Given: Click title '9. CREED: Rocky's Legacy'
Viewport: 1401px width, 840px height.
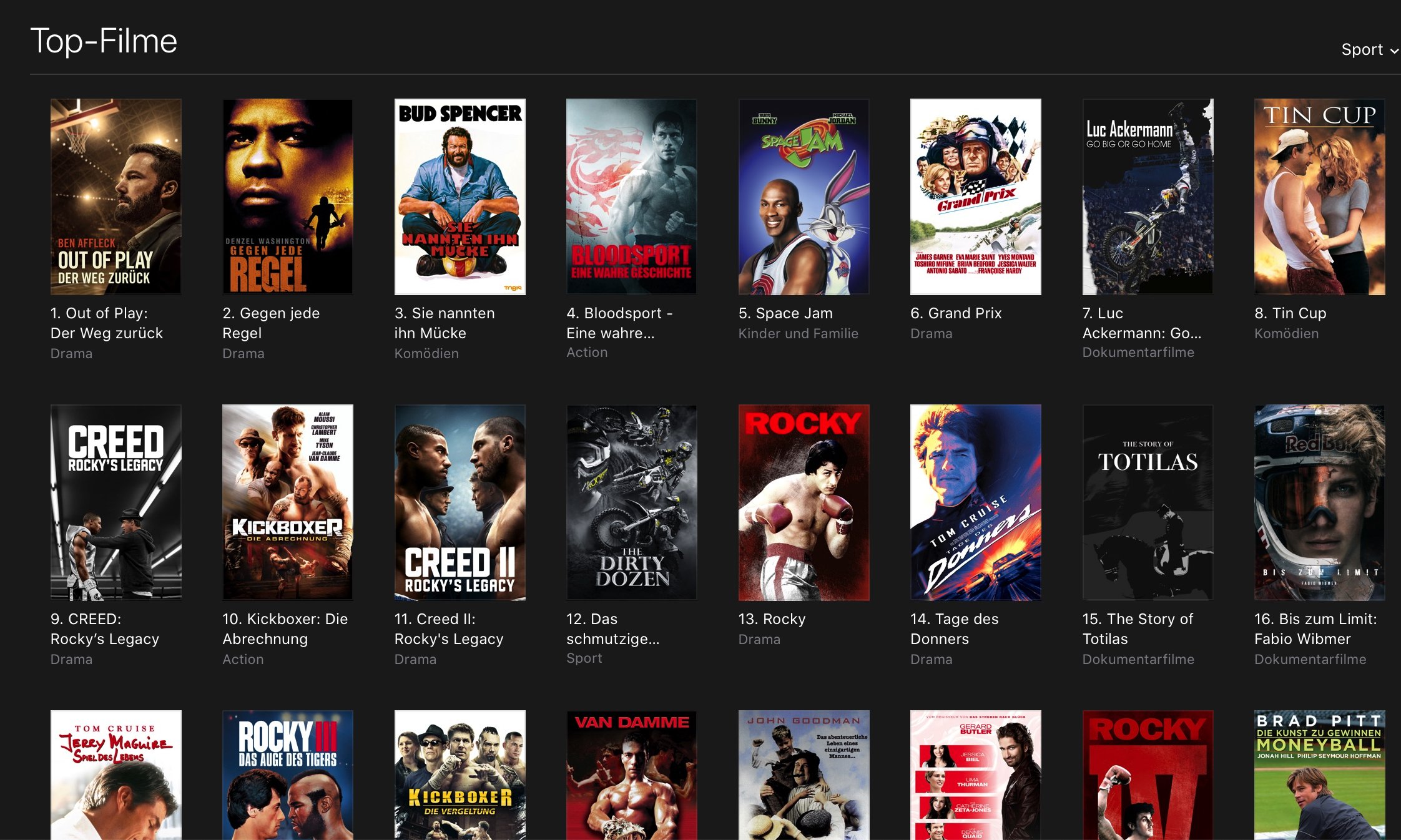Looking at the screenshot, I should 105,629.
